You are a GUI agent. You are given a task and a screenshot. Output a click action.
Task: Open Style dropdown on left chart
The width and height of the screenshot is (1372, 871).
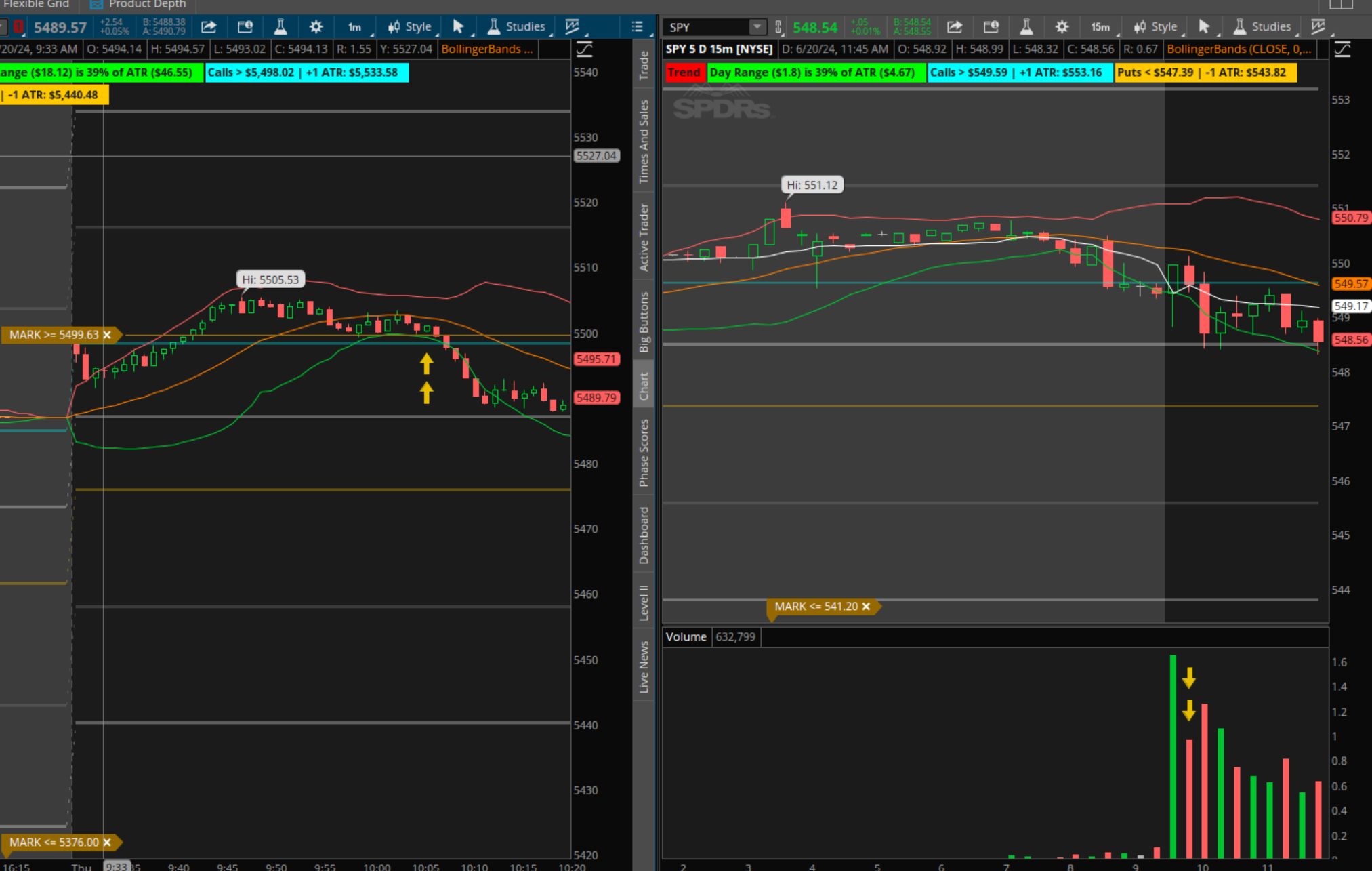tap(411, 27)
